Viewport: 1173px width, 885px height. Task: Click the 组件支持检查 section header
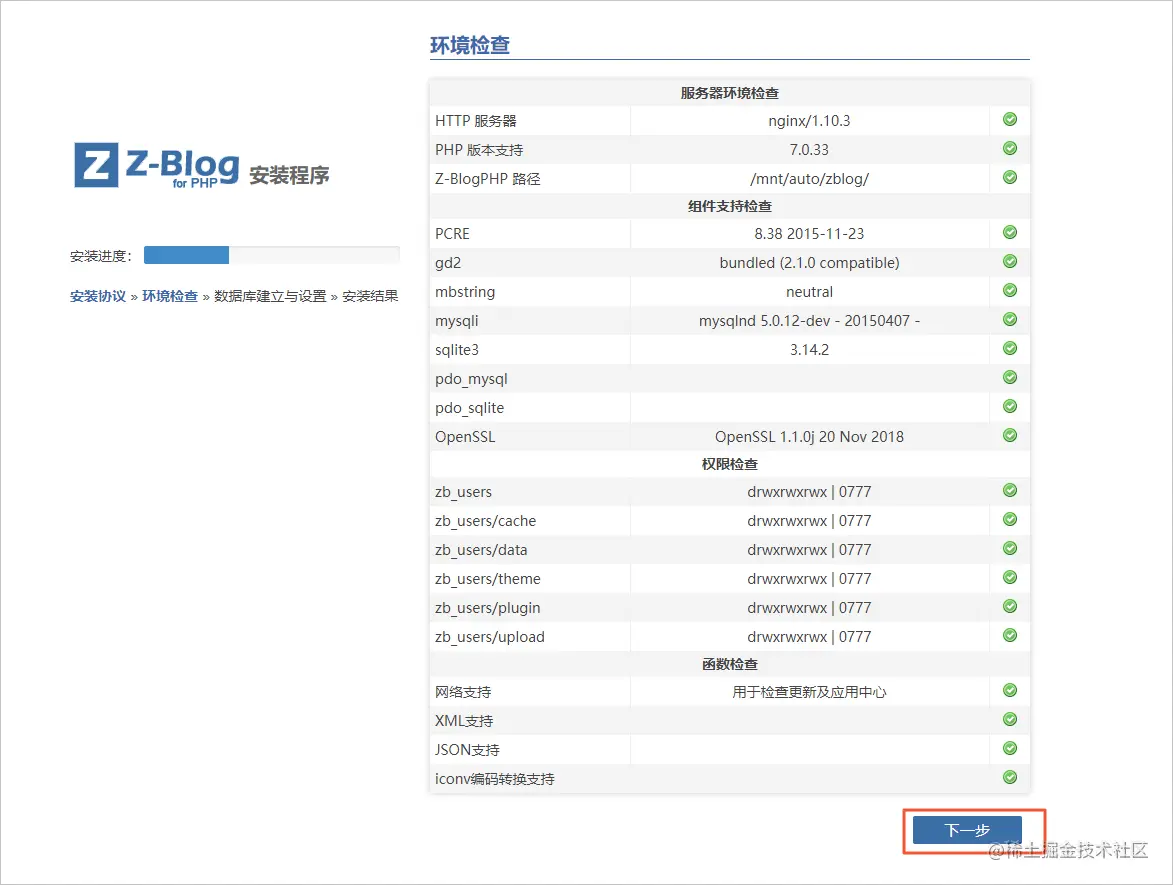[x=729, y=206]
